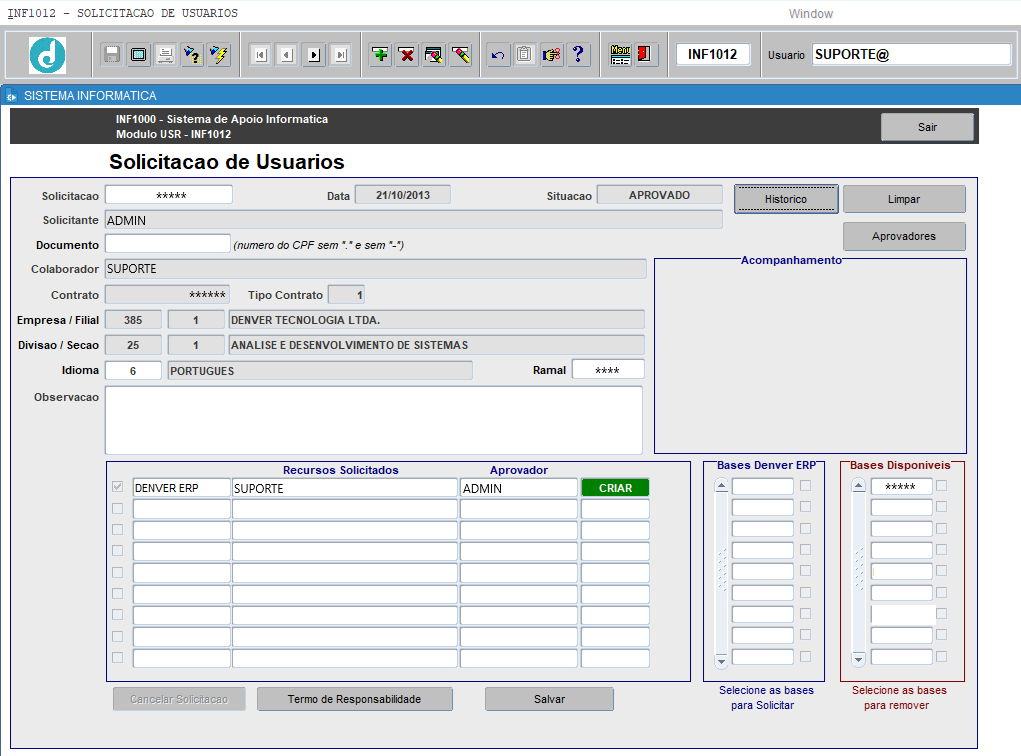
Task: Click the blue Undo arrow icon
Action: tap(498, 55)
